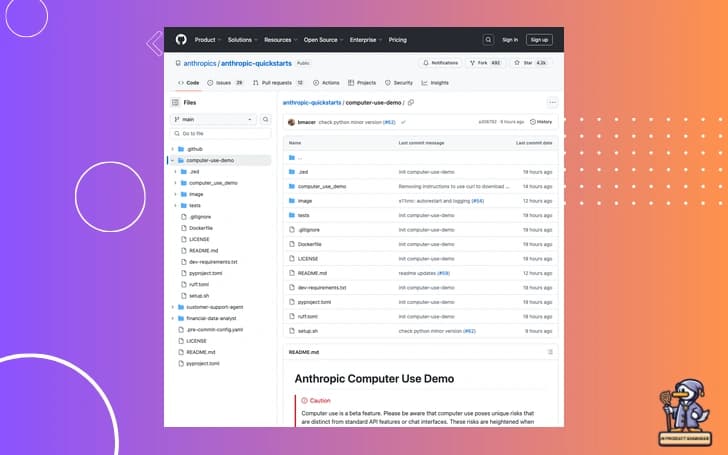This screenshot has height=455, width=728.
Task: Collapse the computer-use-demo folder in tree
Action: [x=174, y=160]
